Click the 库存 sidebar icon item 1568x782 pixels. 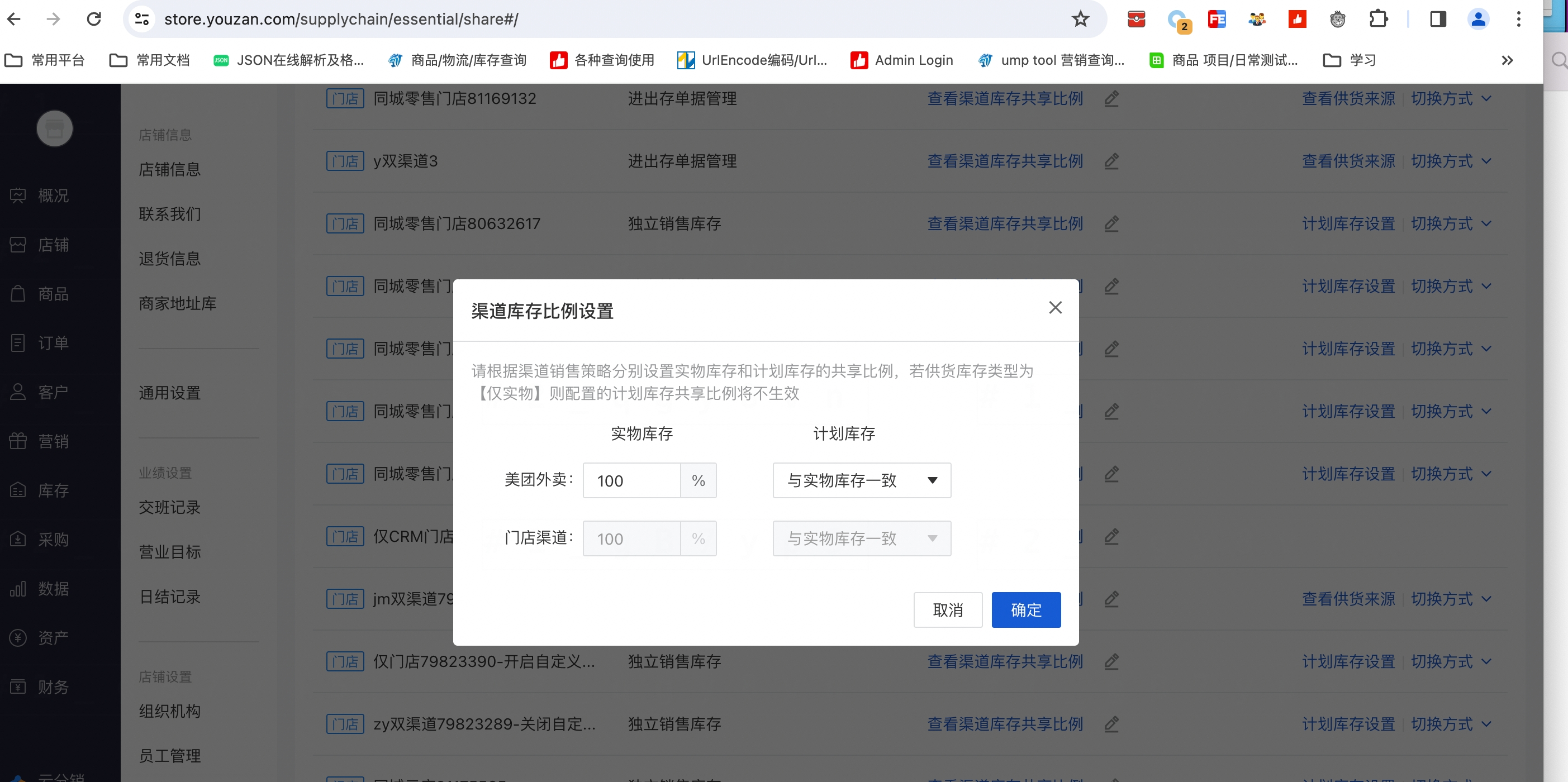coord(18,490)
